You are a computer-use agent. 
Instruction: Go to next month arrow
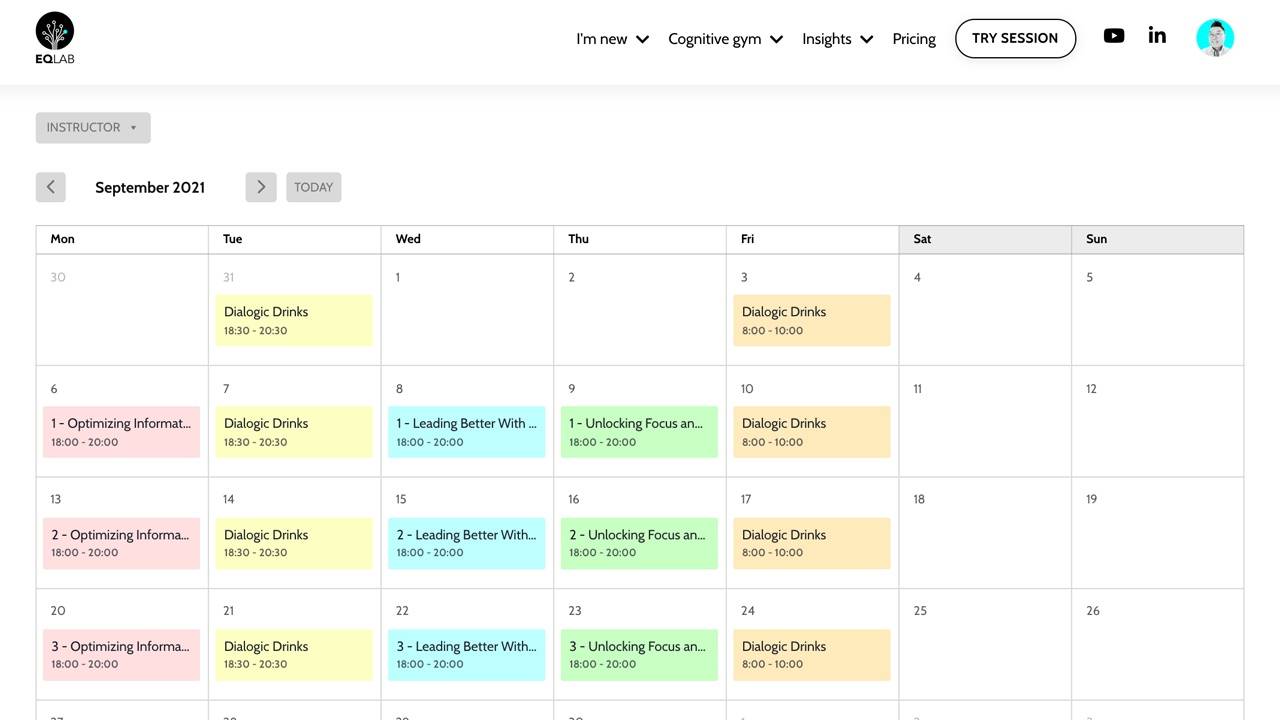pos(261,187)
